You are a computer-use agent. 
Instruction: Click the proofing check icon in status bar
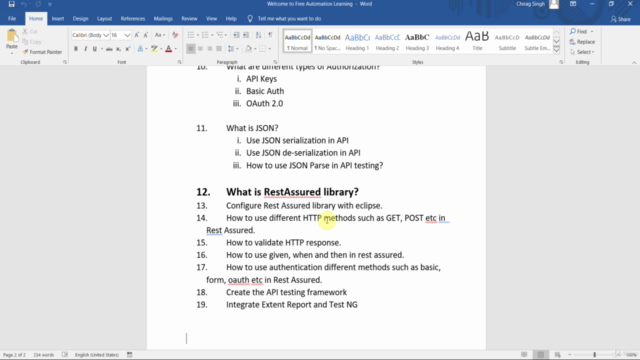pyautogui.click(x=65, y=355)
